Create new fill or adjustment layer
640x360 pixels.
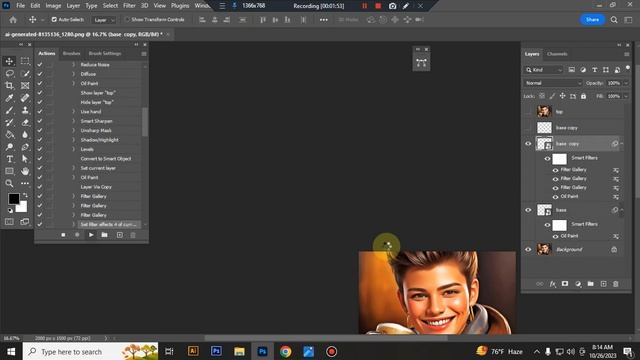tap(578, 284)
